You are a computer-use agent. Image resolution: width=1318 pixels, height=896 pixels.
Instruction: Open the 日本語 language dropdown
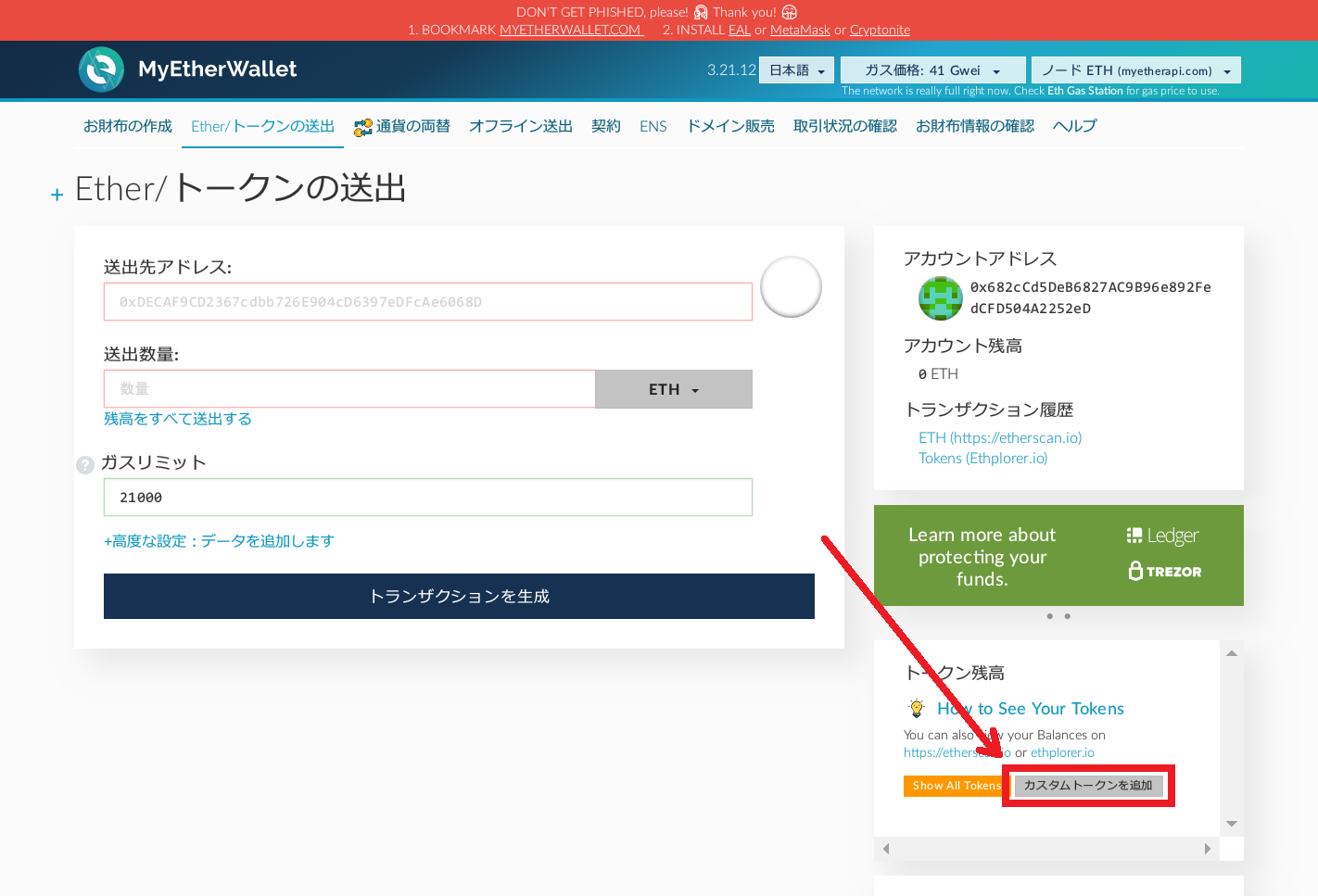click(795, 69)
